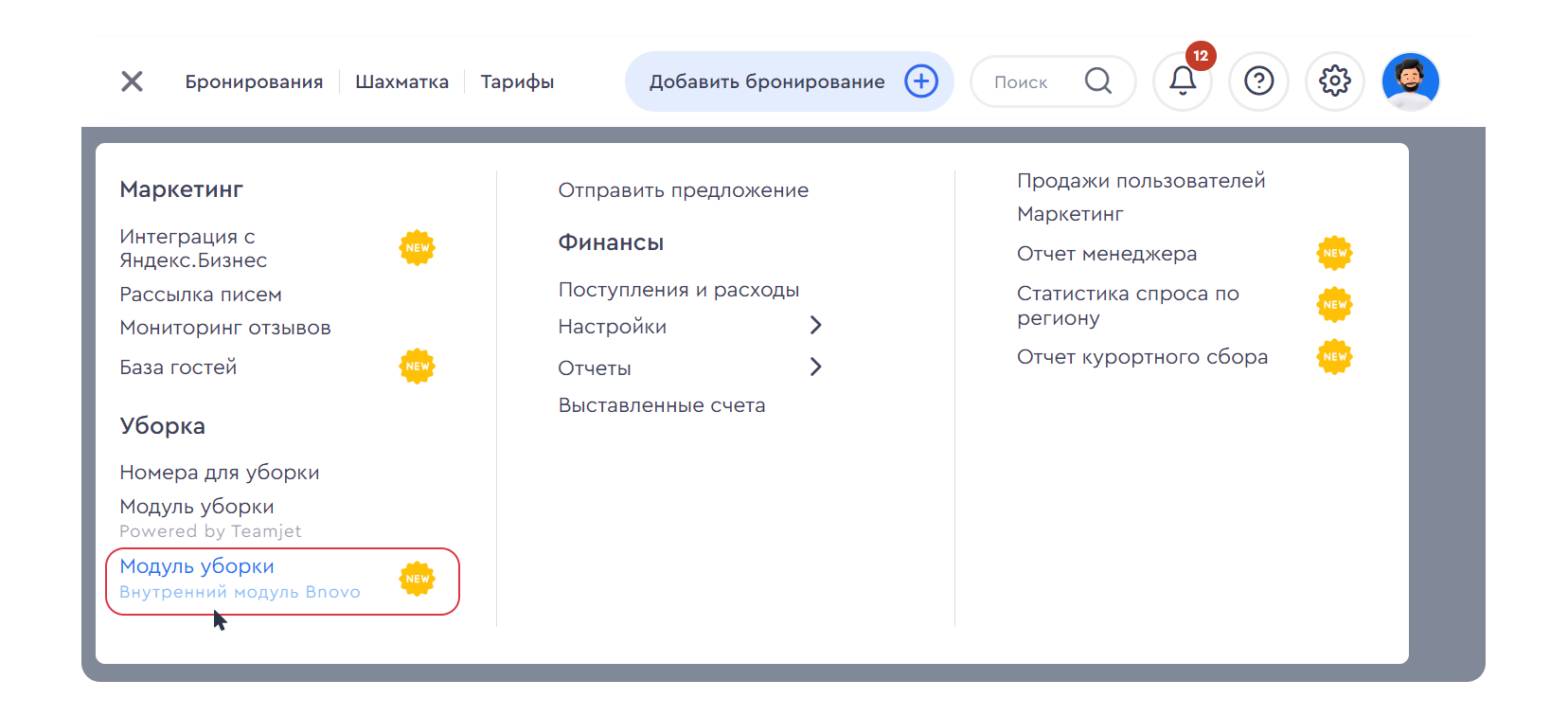Open Интеграция с Яндекс.Бизнес
The width and height of the screenshot is (1568, 716).
(x=193, y=248)
